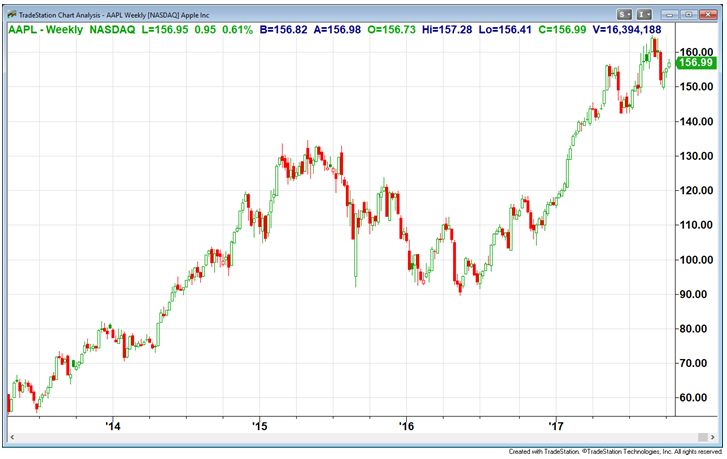Select the '0.61%' change value

[237, 30]
